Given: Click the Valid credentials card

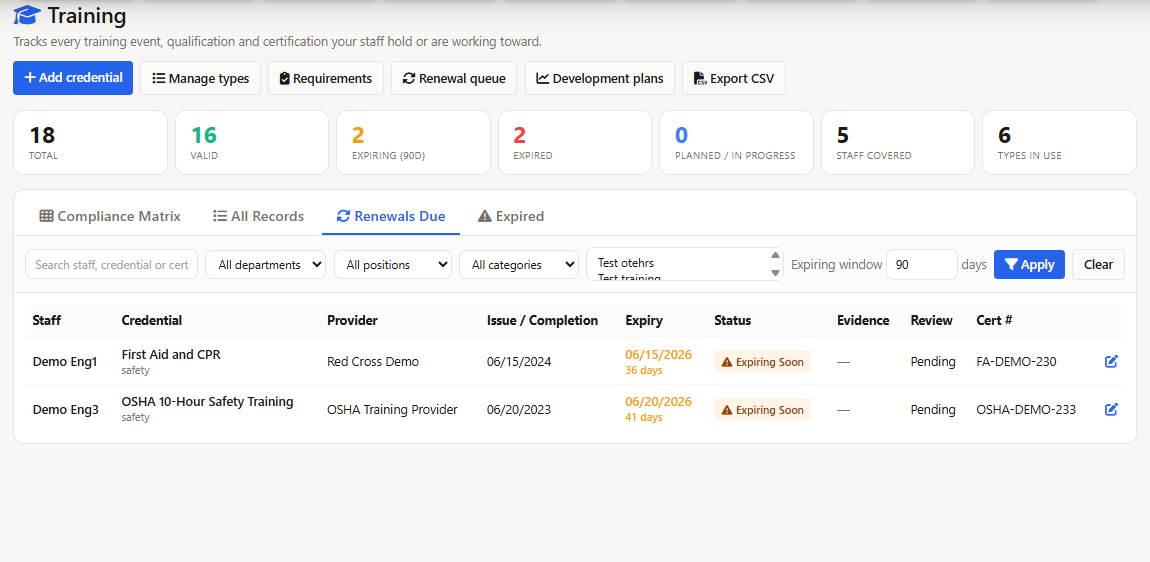Looking at the screenshot, I should coord(252,142).
